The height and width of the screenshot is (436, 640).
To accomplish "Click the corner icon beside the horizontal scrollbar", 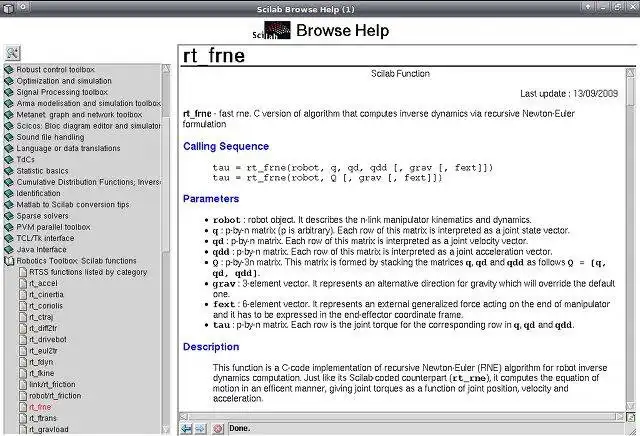I will [631, 417].
